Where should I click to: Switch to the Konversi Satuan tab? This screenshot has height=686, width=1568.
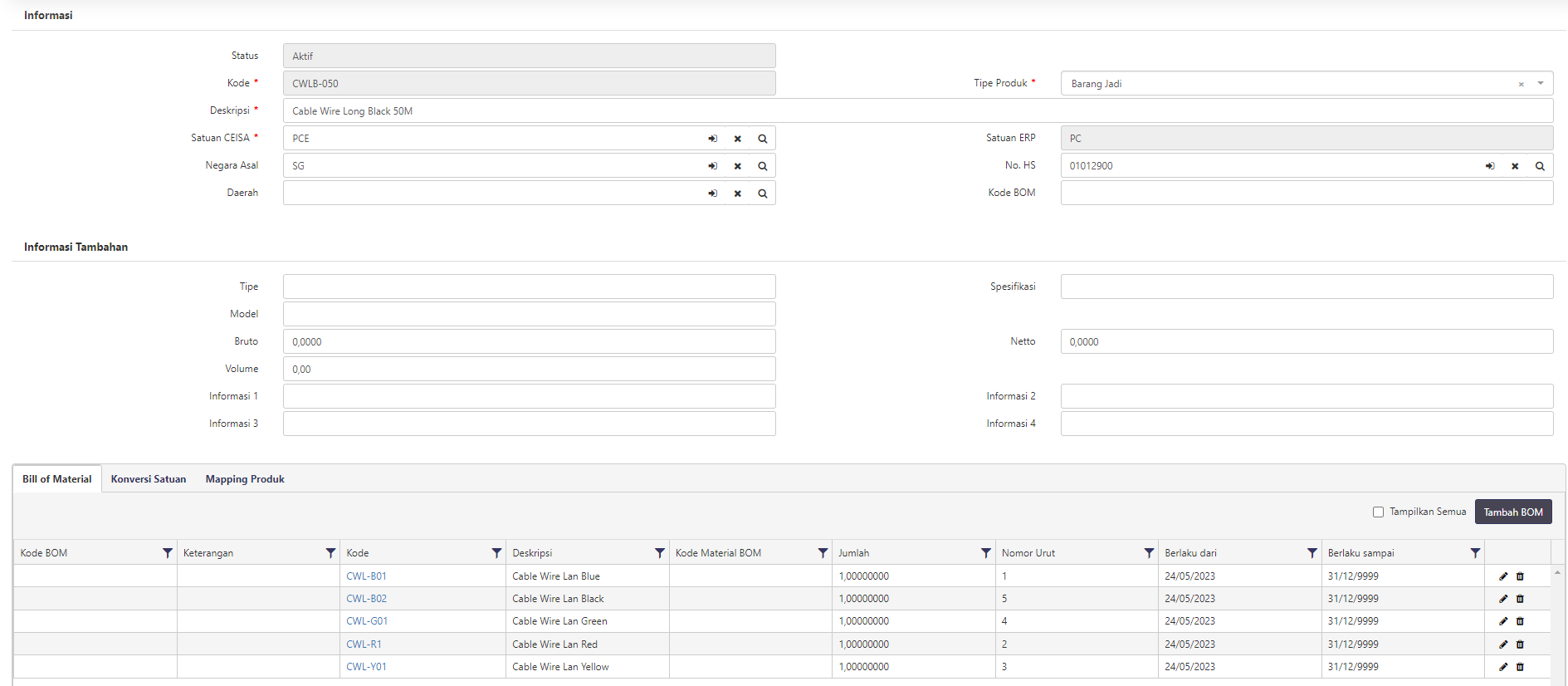[149, 479]
